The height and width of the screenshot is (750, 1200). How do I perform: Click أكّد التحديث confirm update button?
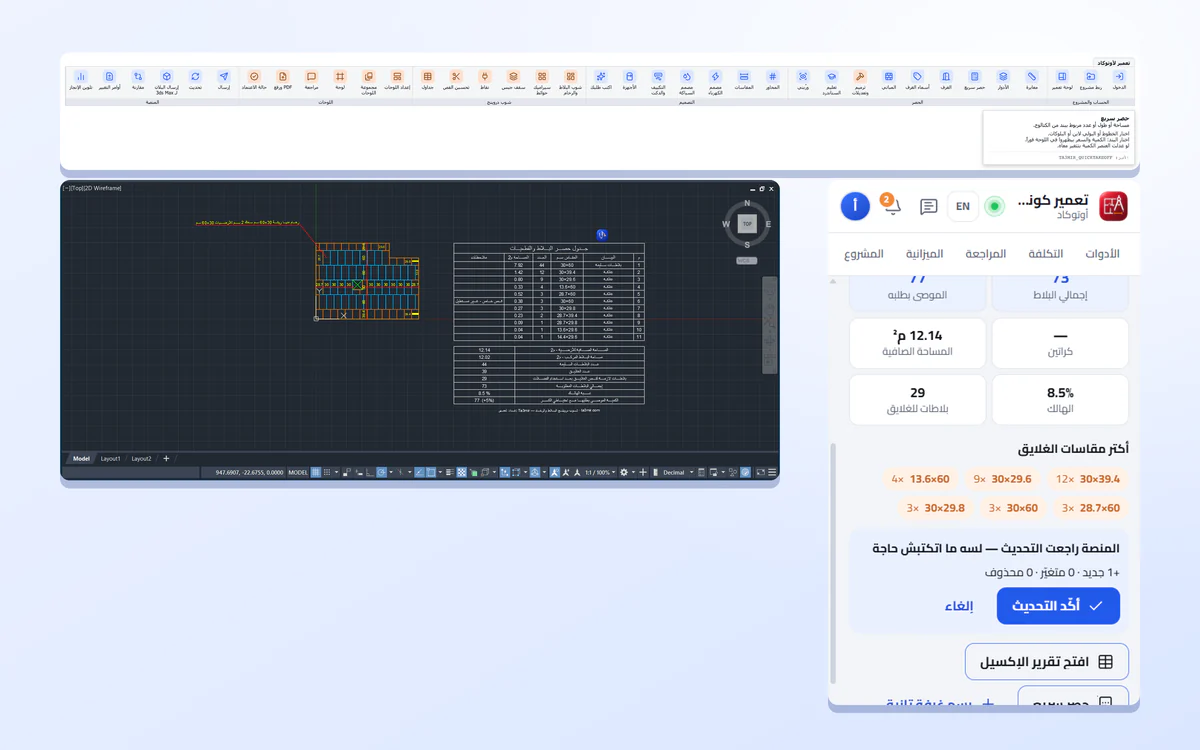coord(1058,606)
